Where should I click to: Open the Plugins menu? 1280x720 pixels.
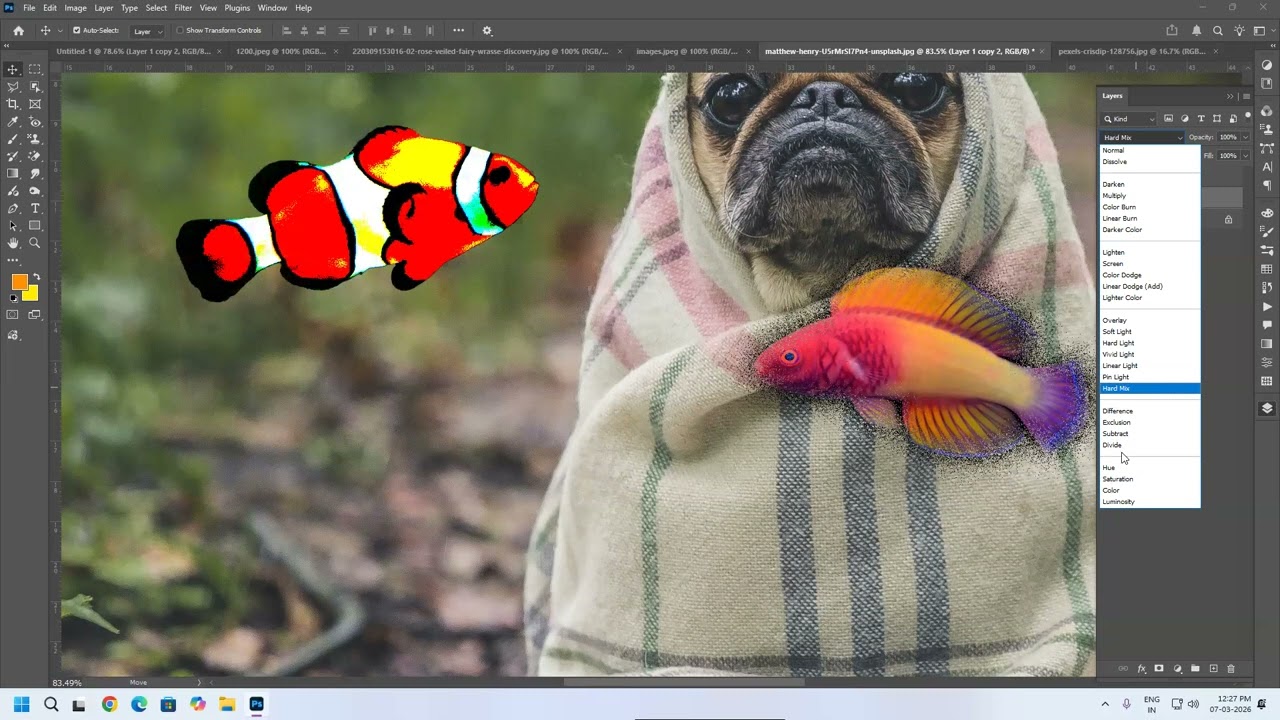pyautogui.click(x=237, y=8)
